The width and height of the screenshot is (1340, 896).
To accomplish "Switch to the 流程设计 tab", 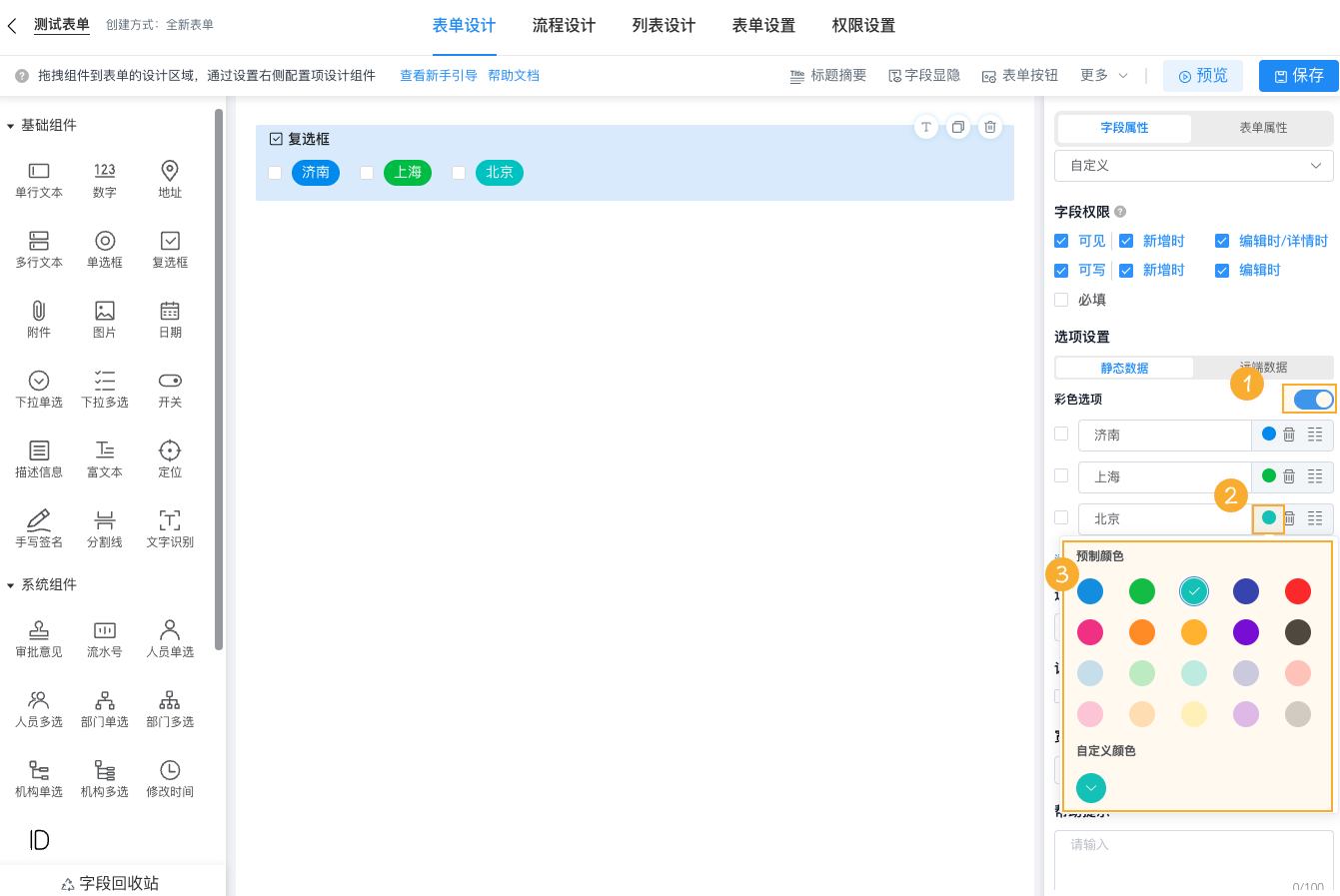I will coord(564,26).
